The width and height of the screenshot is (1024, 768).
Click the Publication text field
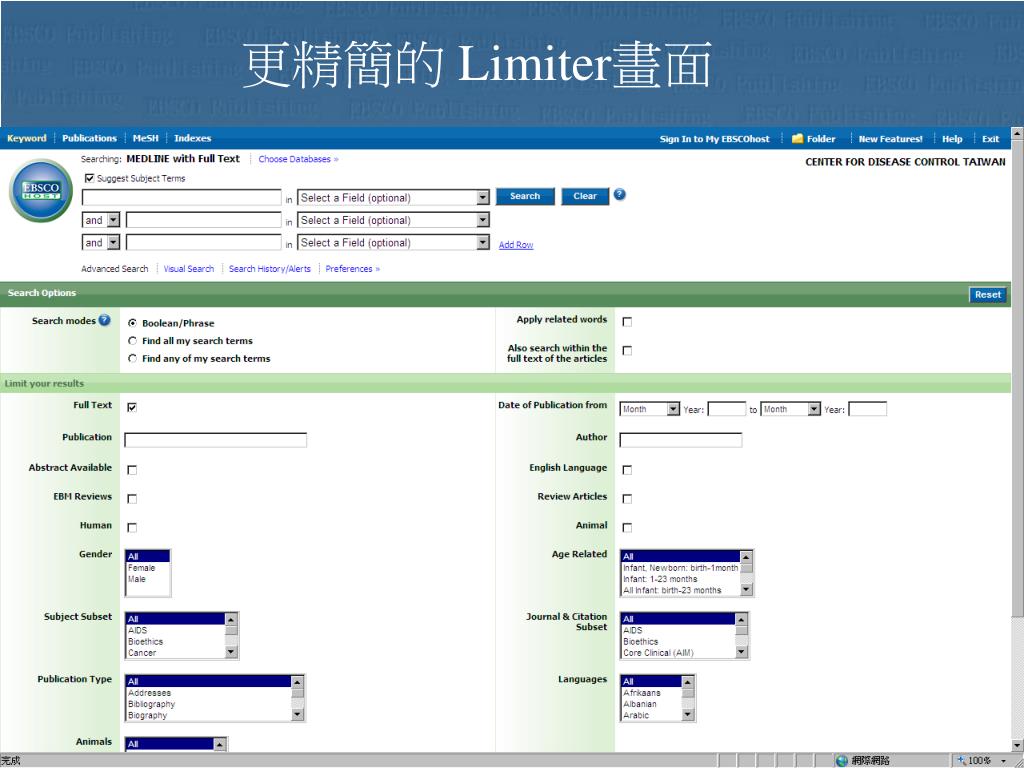pos(216,440)
